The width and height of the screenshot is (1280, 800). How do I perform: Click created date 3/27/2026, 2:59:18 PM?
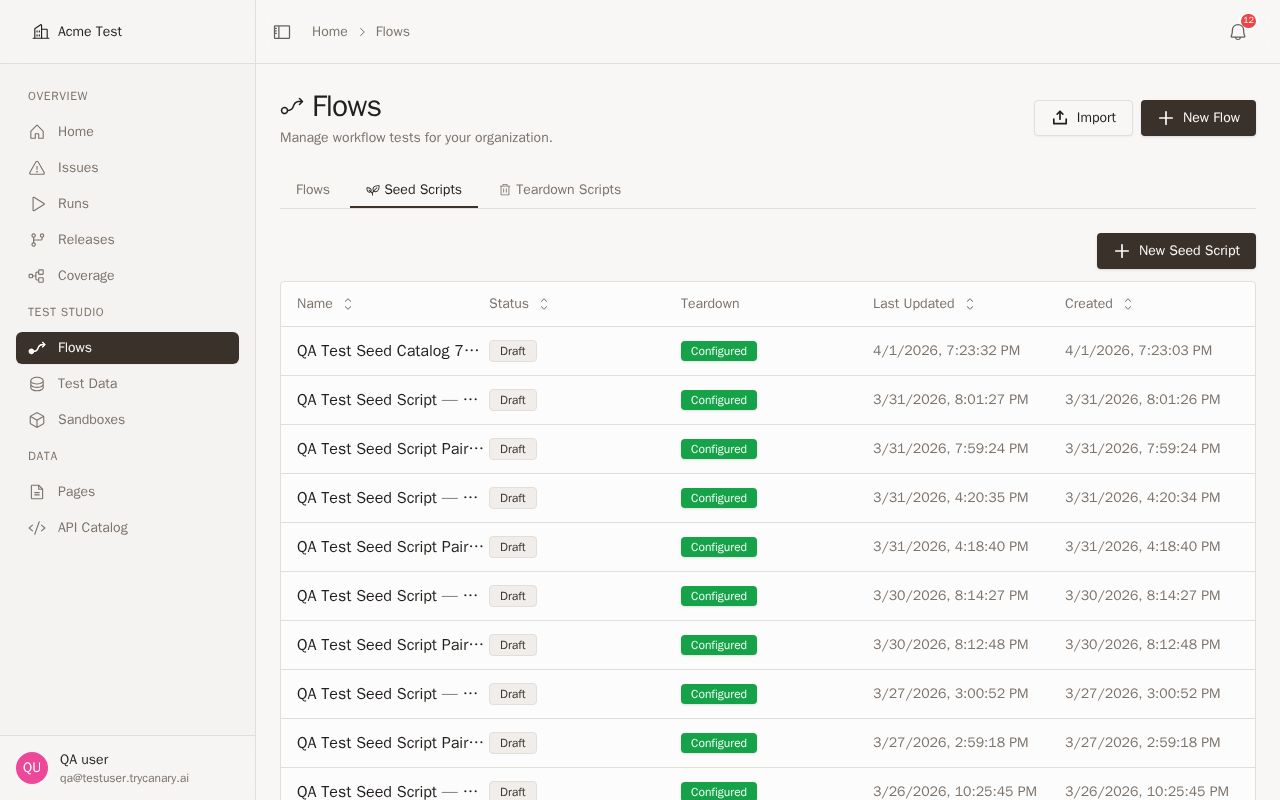click(1142, 743)
